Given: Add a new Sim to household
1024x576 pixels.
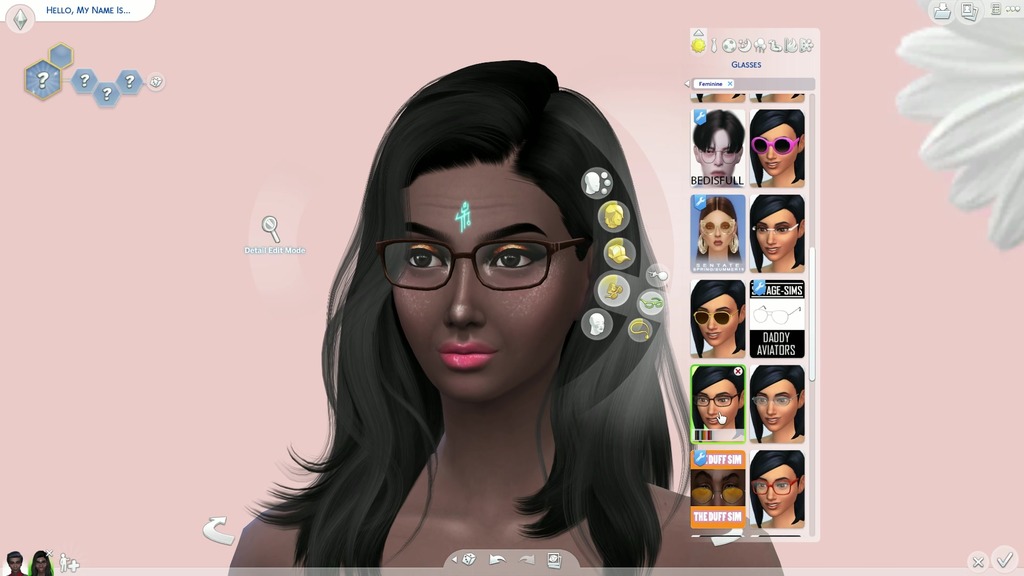Looking at the screenshot, I should click(x=69, y=563).
